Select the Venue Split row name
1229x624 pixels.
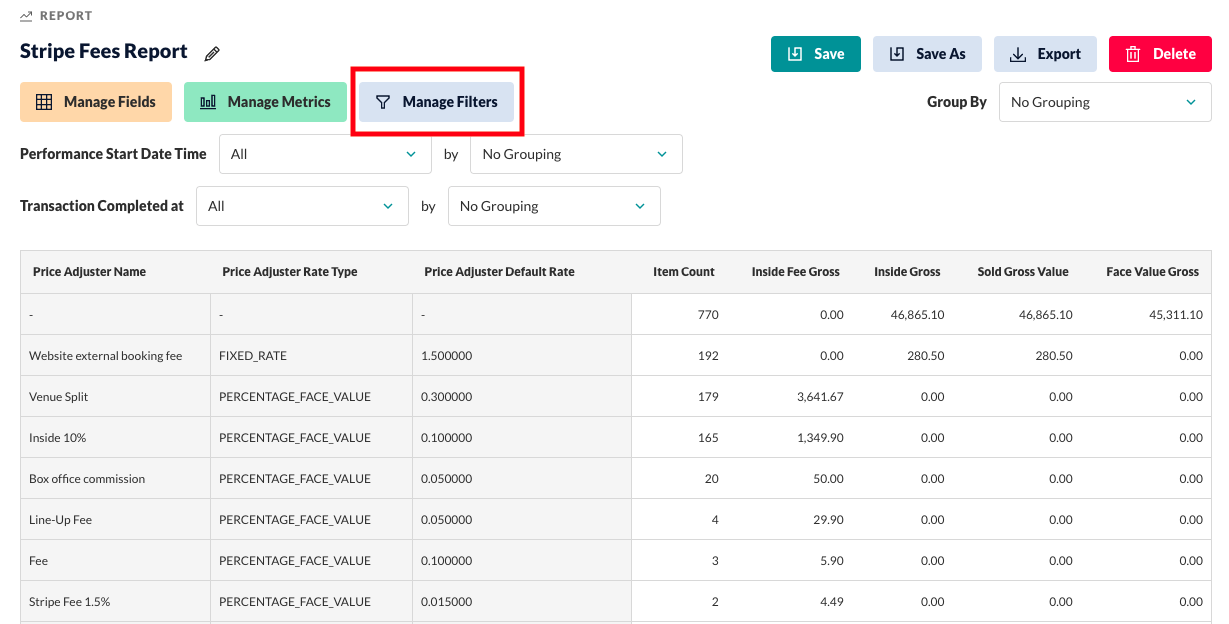coord(59,397)
